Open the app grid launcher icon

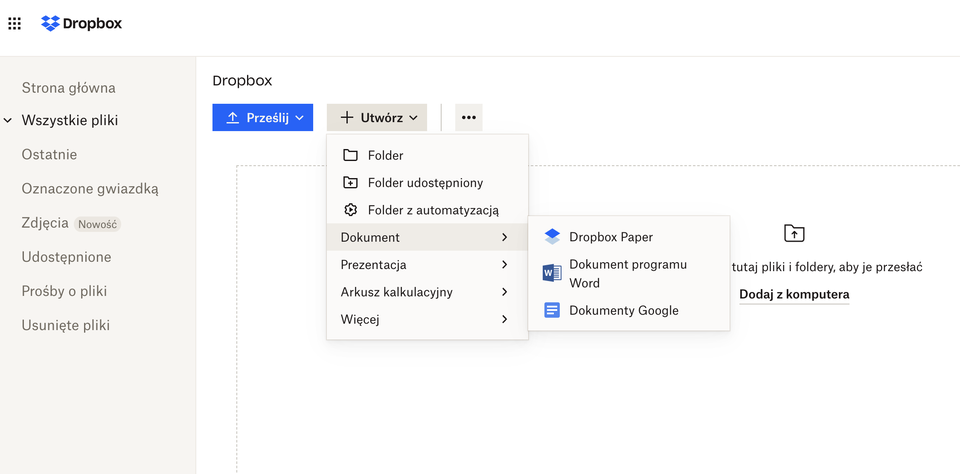[14, 24]
